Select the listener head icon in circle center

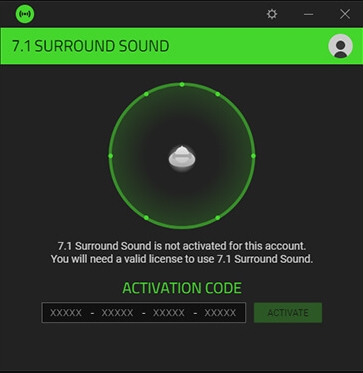click(x=182, y=158)
